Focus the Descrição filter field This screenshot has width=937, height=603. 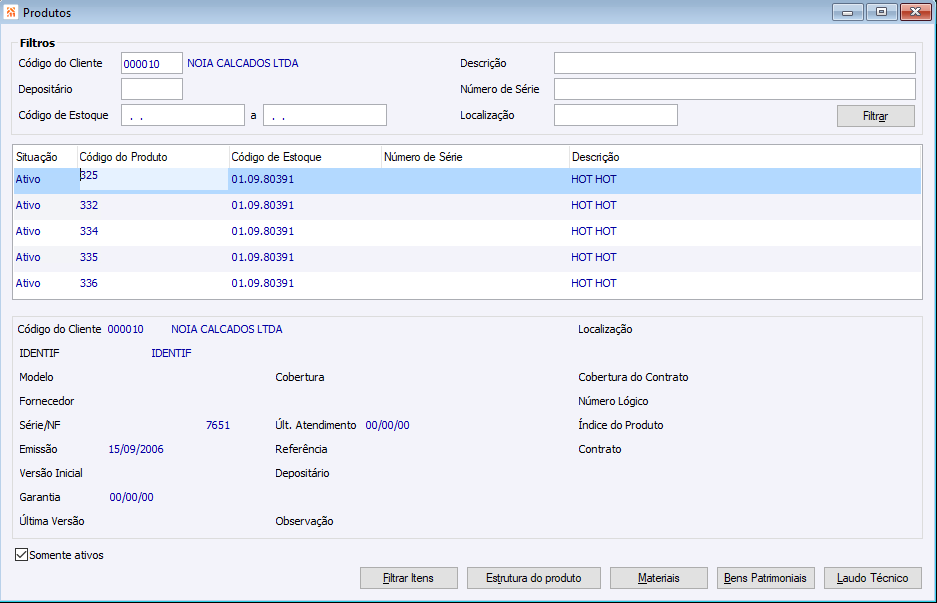coord(734,63)
